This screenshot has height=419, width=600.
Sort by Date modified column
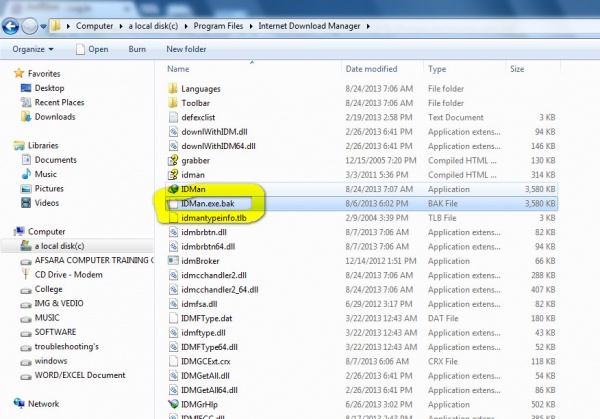tap(371, 69)
